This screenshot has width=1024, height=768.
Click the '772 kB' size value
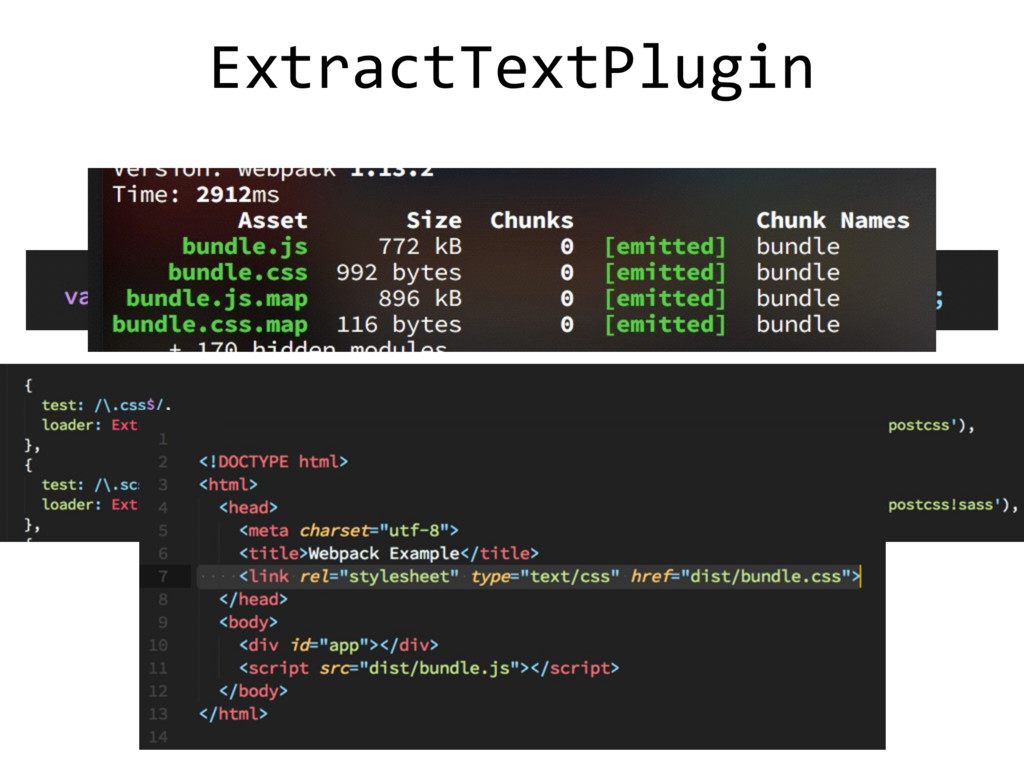coord(420,247)
